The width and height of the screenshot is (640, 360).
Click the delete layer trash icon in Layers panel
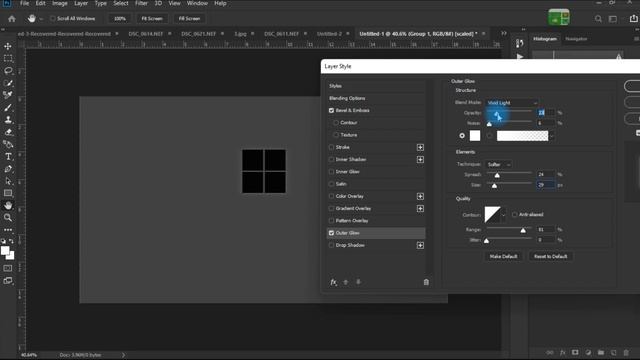point(626,353)
